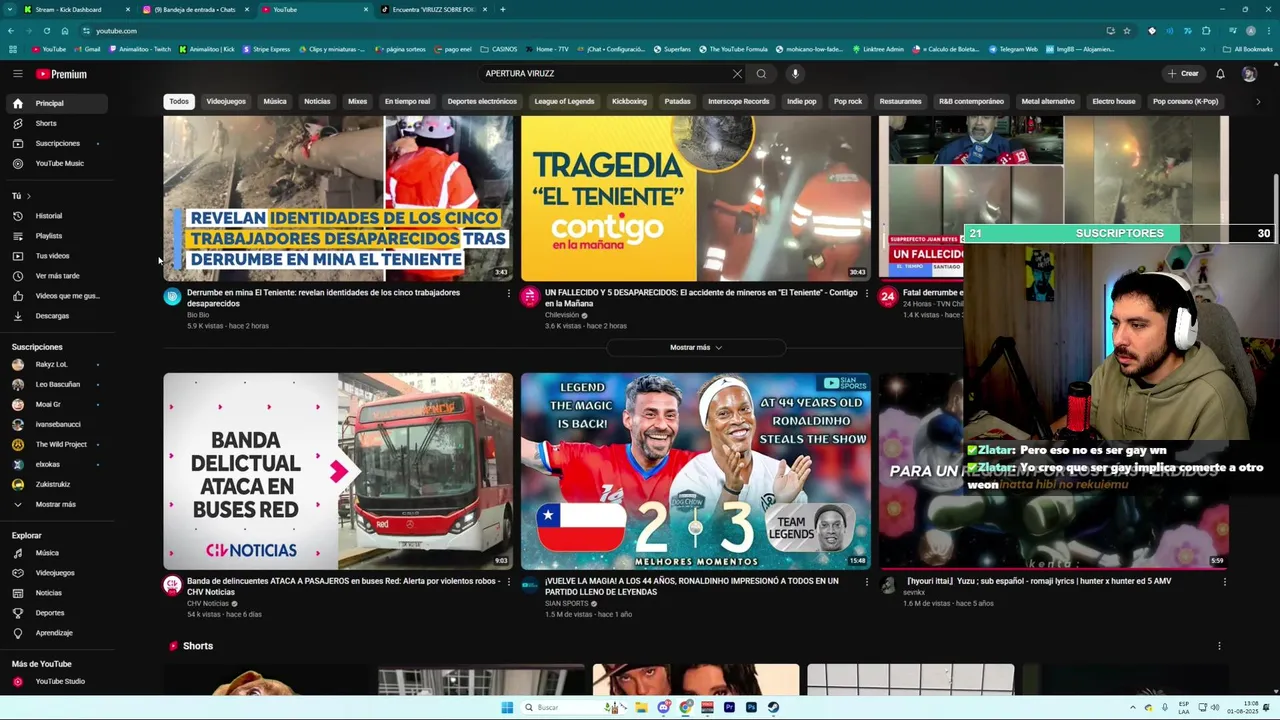Screen dimensions: 1280x720
Task: Play Derrumbe en mina El Teniente thumbnail
Action: pos(338,199)
